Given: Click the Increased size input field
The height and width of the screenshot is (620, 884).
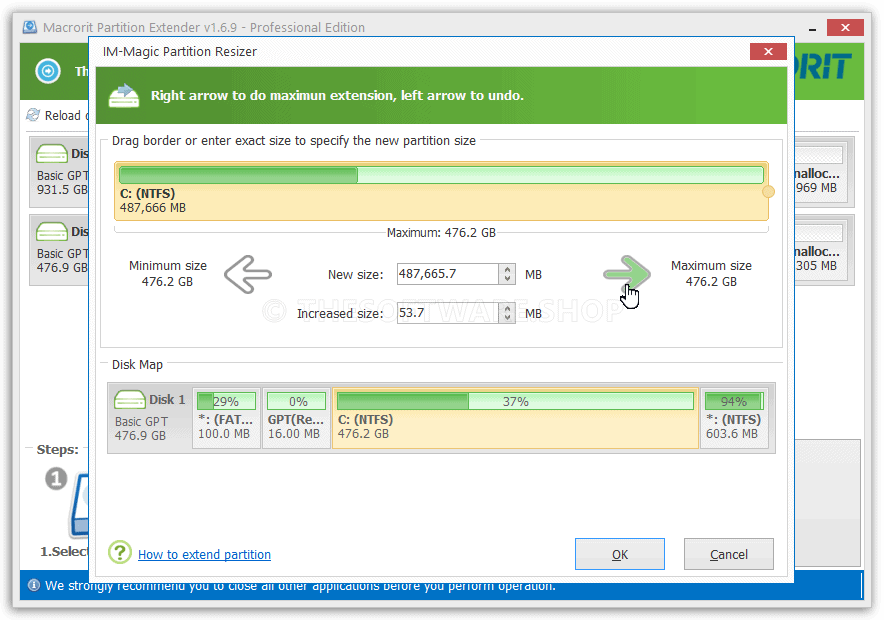Looking at the screenshot, I should 448,313.
